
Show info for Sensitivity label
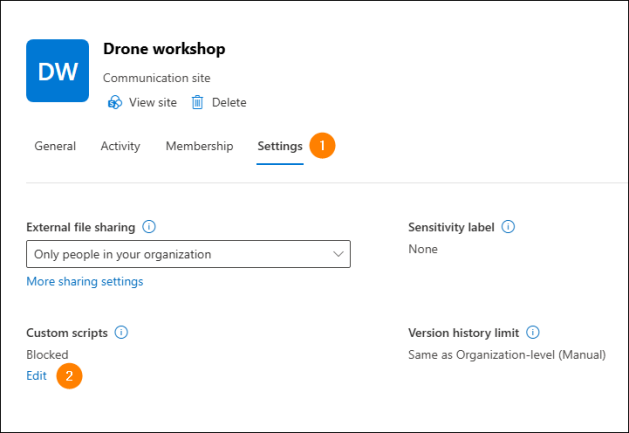point(508,227)
